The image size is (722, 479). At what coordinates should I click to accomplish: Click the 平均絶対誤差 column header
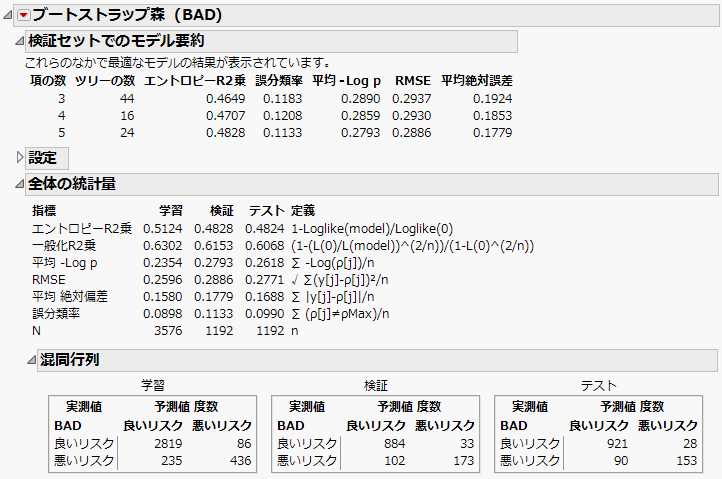(479, 80)
